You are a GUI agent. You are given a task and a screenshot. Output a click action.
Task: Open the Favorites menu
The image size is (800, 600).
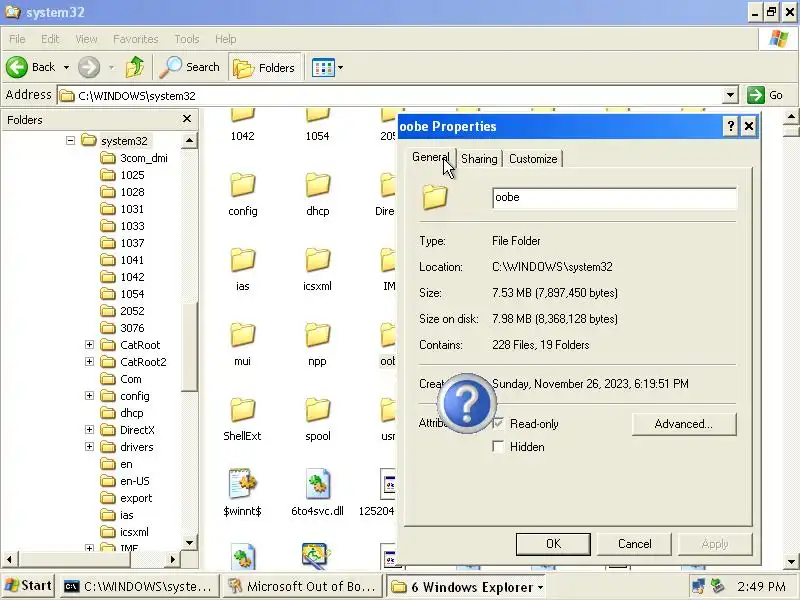click(x=136, y=39)
